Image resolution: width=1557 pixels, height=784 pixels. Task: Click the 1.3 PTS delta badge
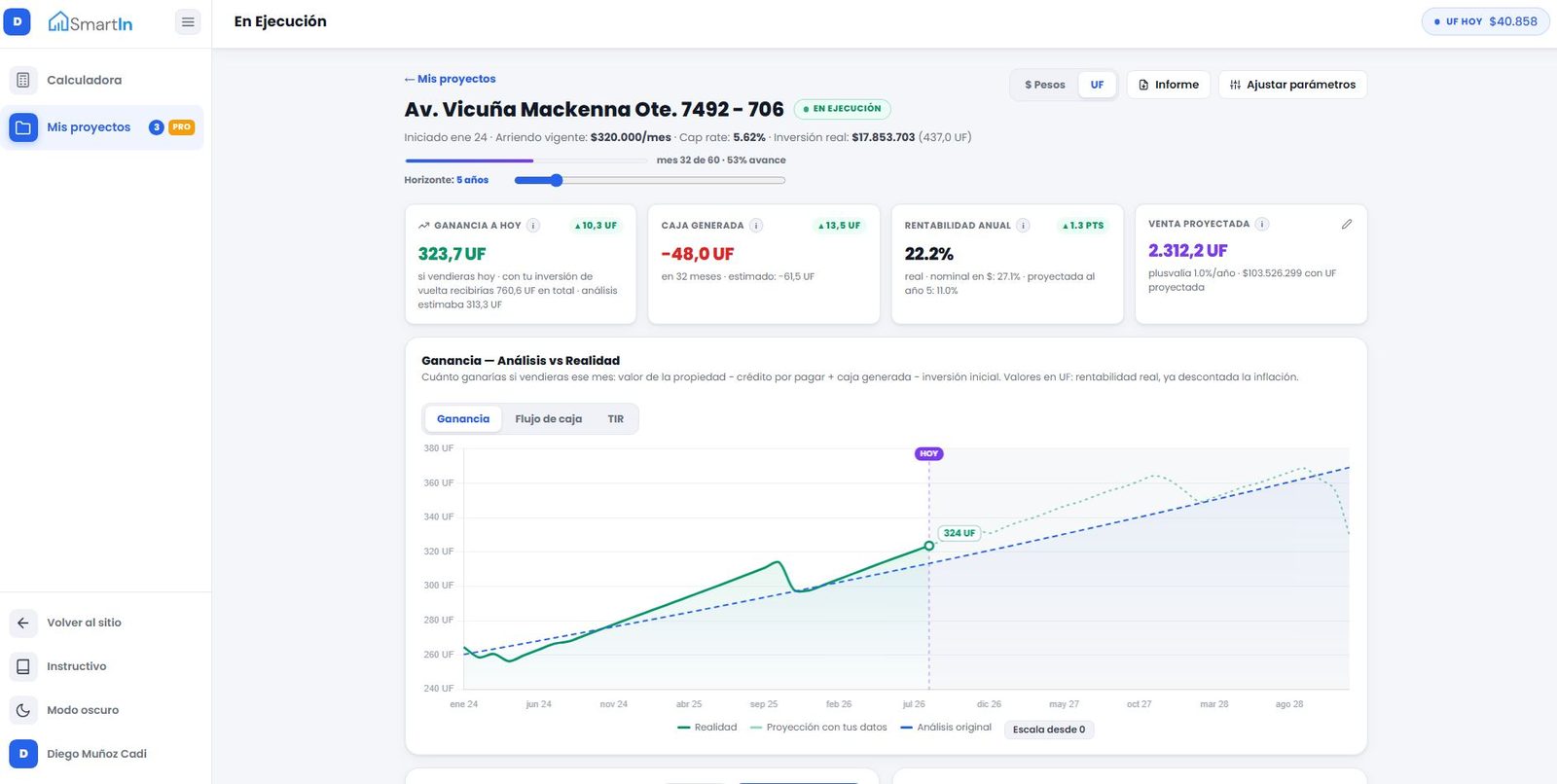(1083, 226)
